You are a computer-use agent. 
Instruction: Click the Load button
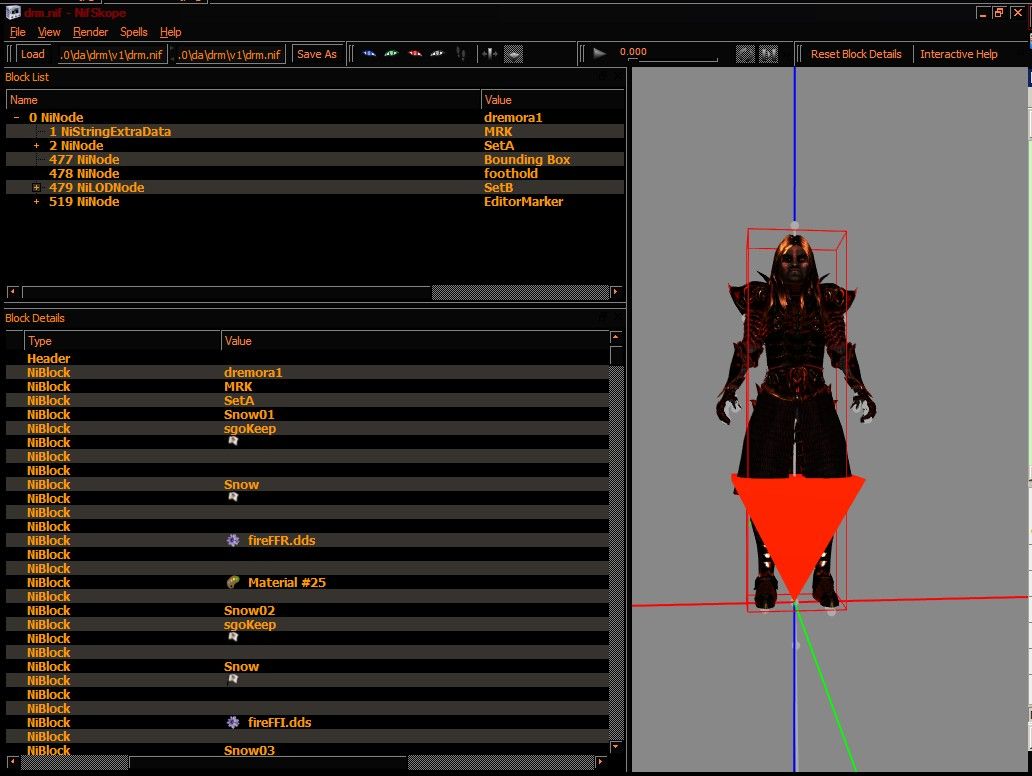coord(33,54)
